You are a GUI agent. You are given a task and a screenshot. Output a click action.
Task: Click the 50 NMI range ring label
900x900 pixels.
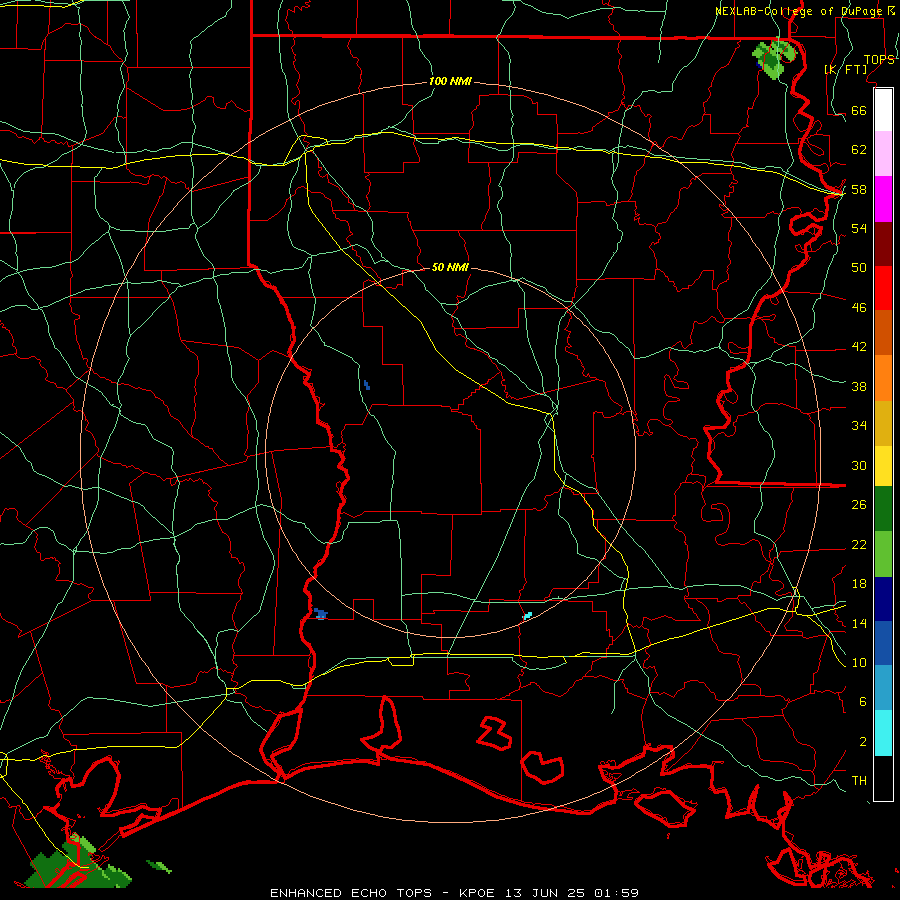(x=450, y=267)
